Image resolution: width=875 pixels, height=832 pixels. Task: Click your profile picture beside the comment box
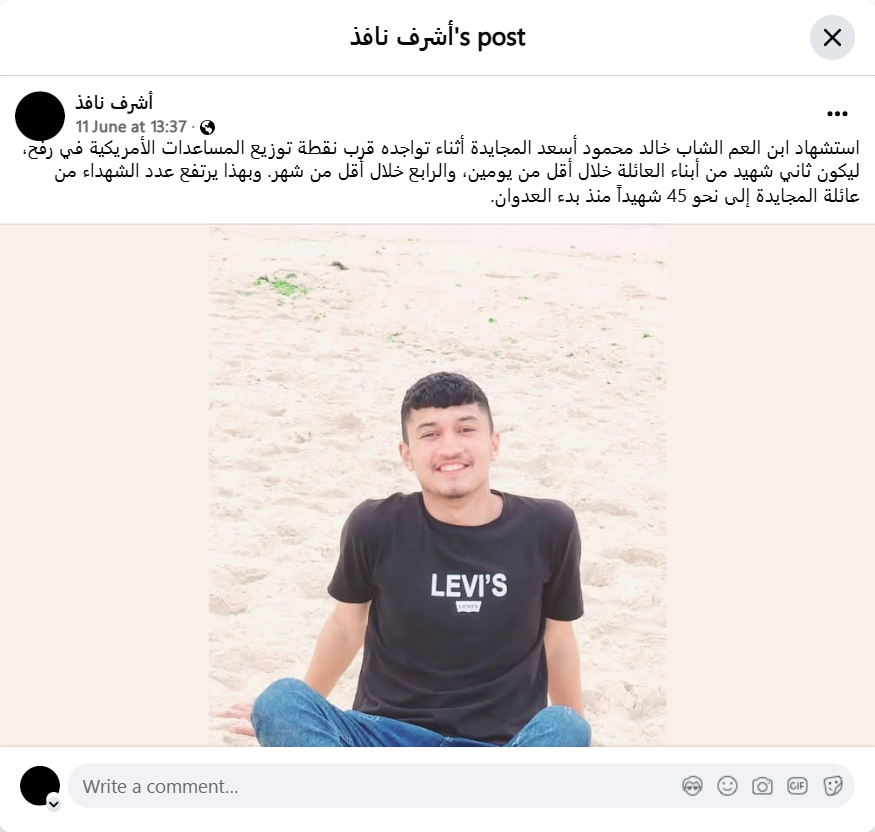(40, 786)
